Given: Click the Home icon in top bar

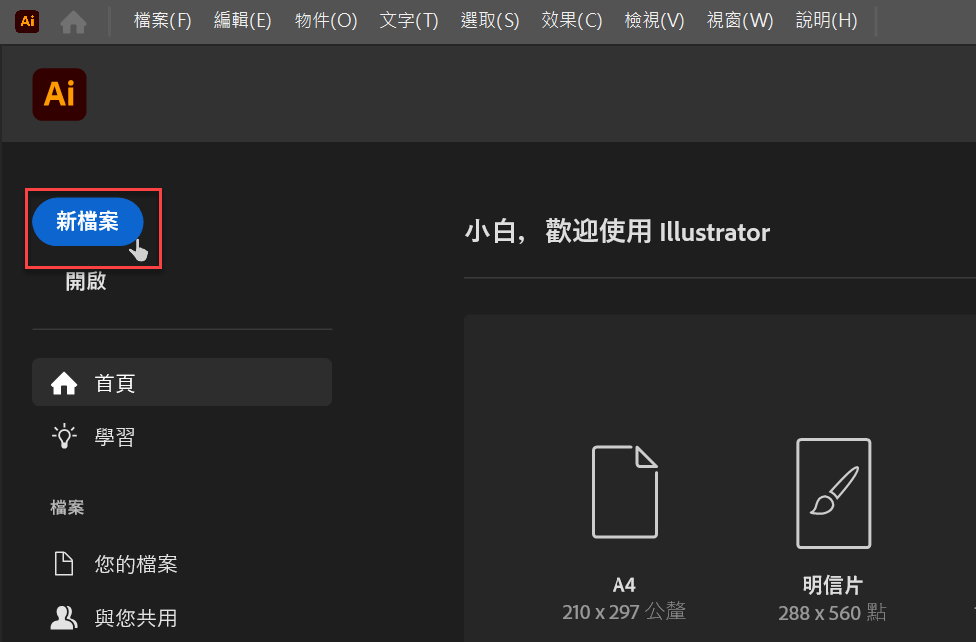Looking at the screenshot, I should click(x=73, y=22).
